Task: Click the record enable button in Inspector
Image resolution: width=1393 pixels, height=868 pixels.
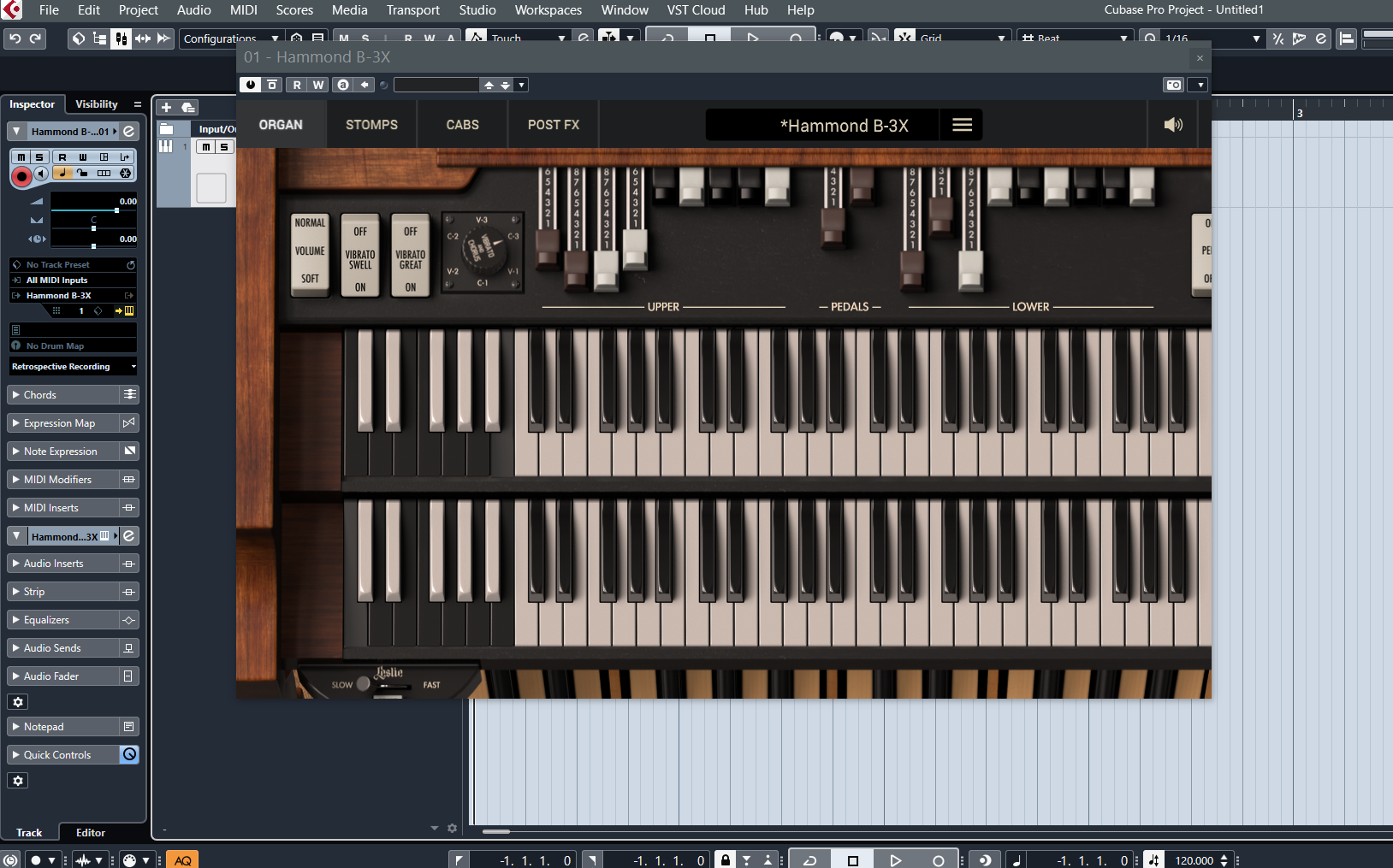Action: click(x=21, y=176)
